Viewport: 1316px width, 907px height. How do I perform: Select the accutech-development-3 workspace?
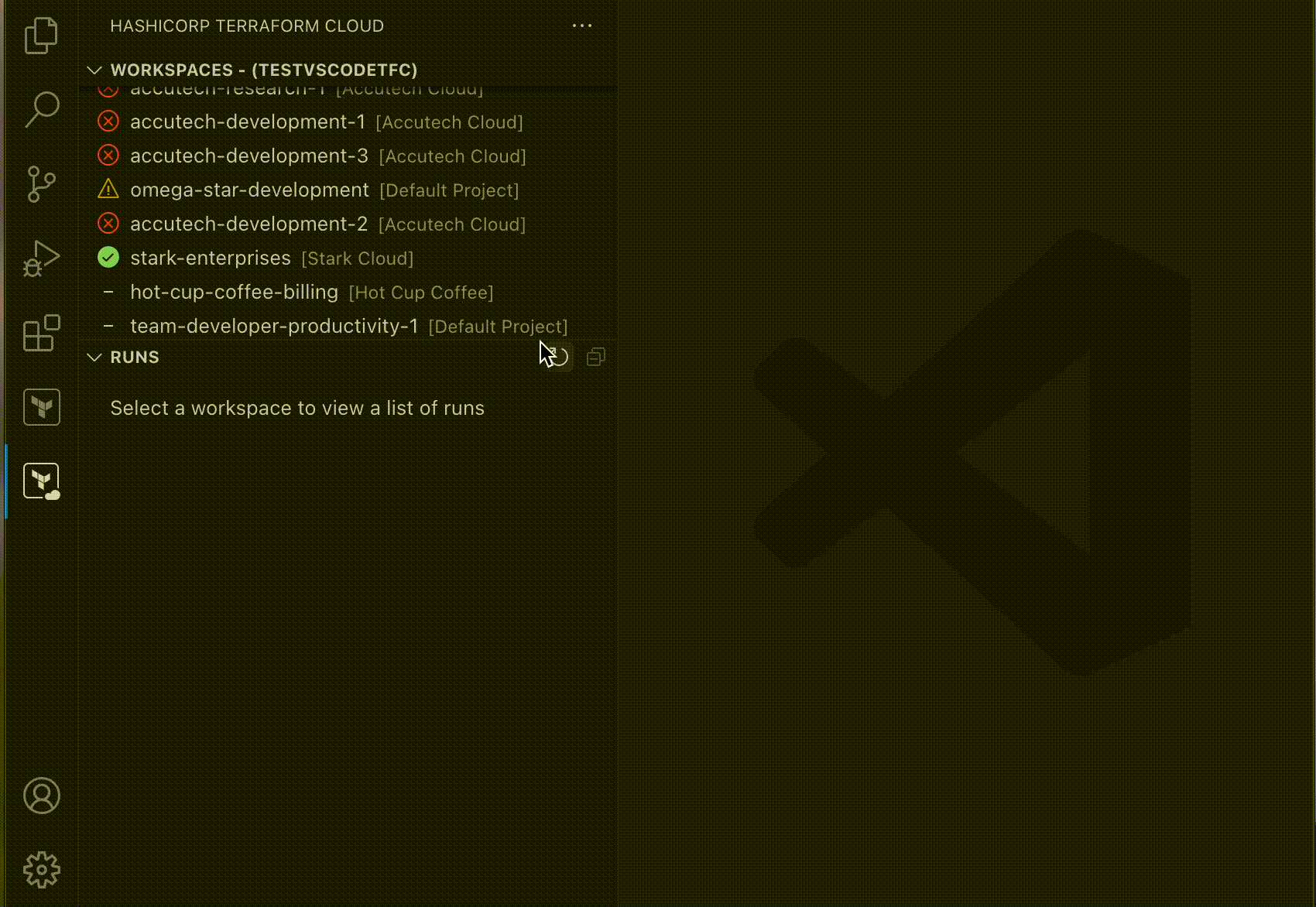click(x=348, y=156)
